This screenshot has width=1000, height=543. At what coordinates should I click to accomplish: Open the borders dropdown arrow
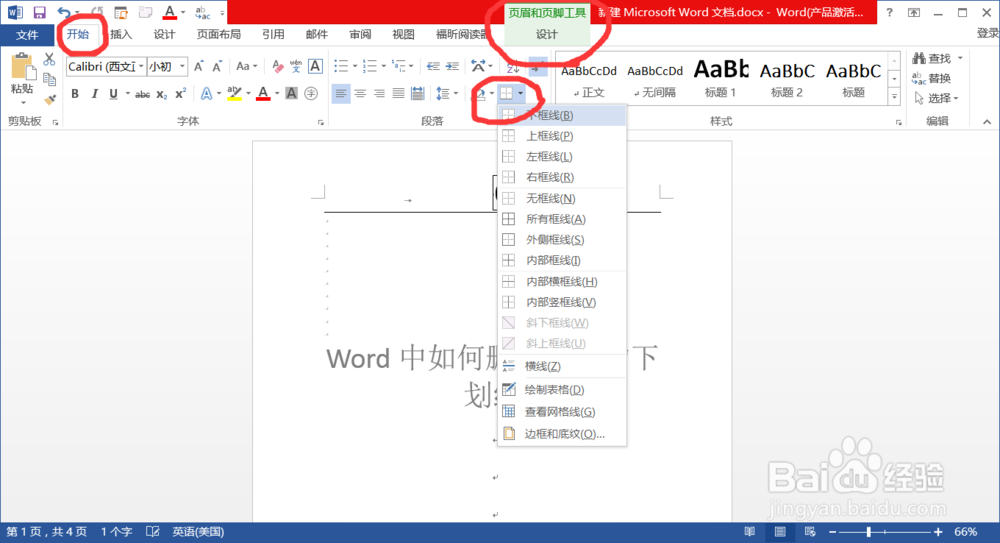[520, 94]
